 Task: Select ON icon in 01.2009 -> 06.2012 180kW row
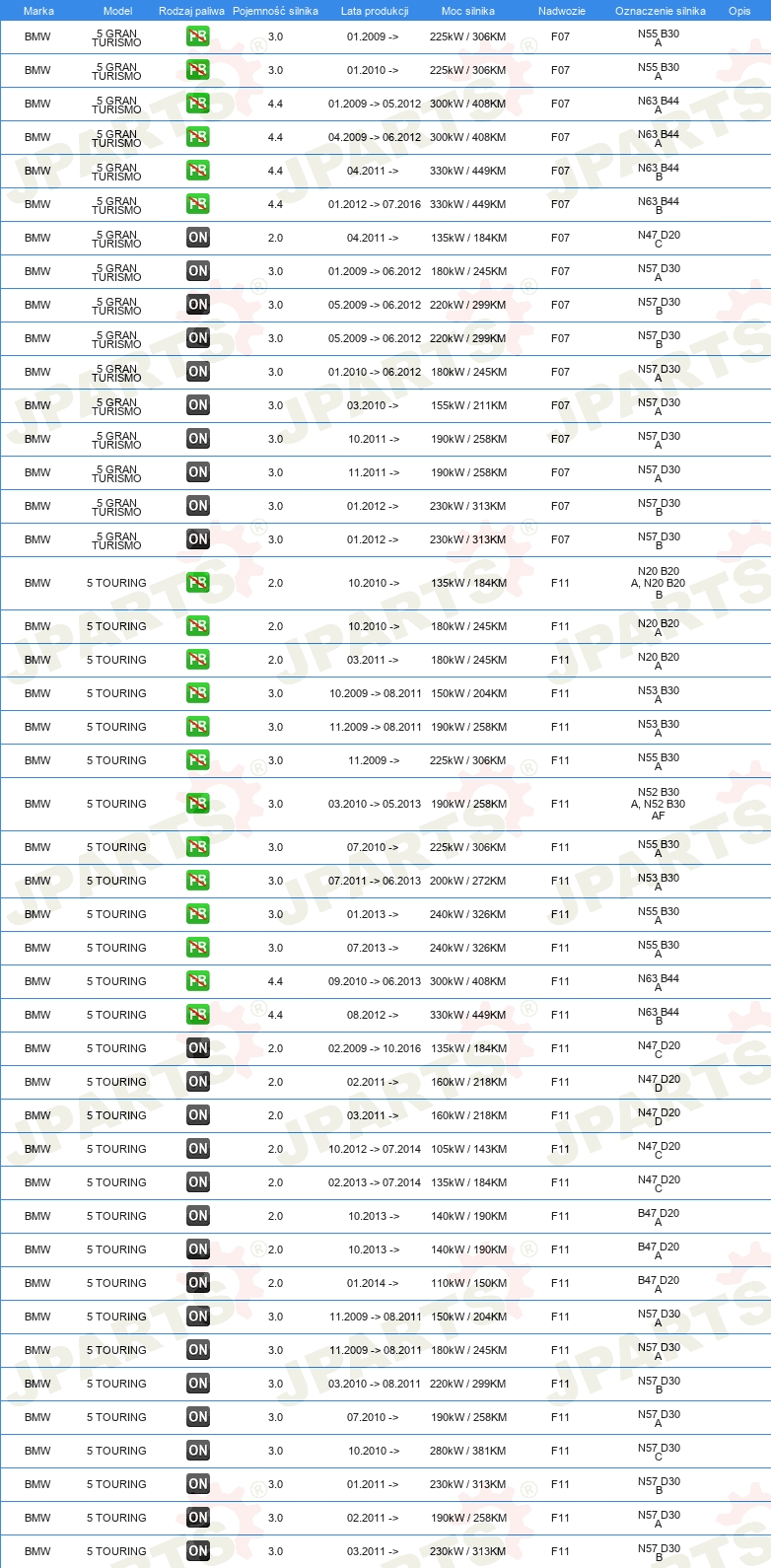[198, 271]
